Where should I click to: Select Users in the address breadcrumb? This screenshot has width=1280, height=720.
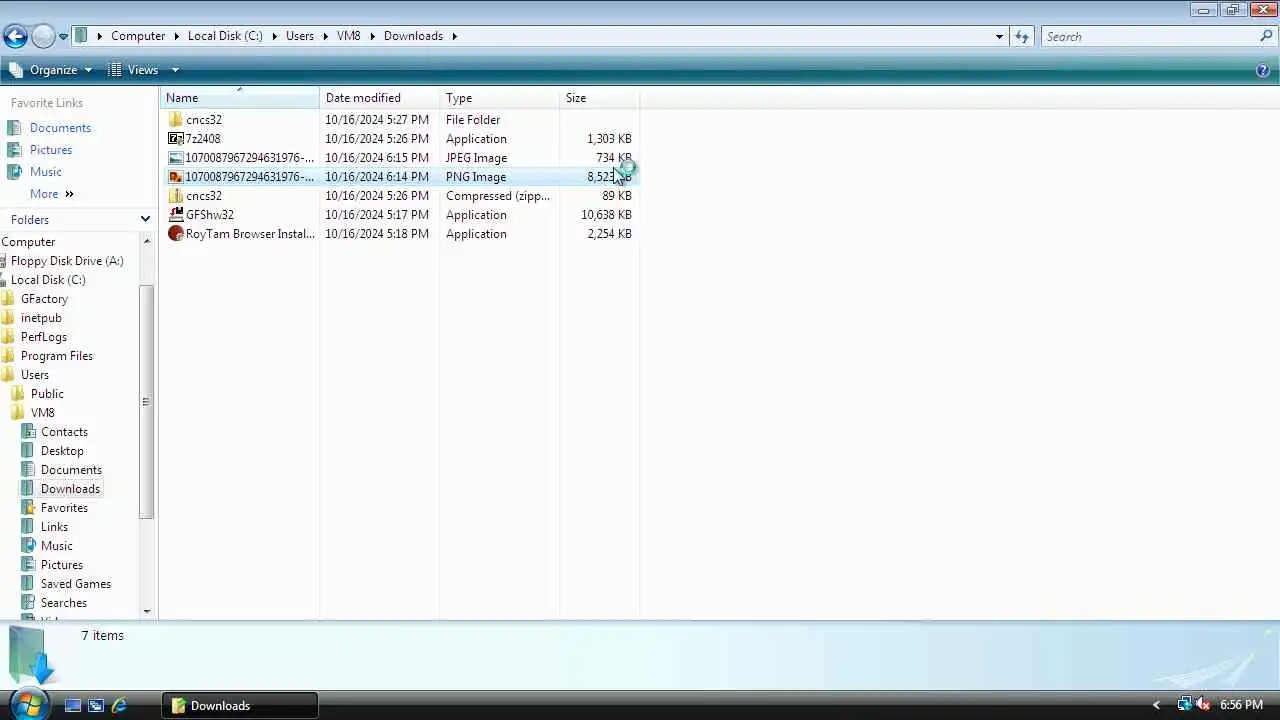tap(300, 36)
